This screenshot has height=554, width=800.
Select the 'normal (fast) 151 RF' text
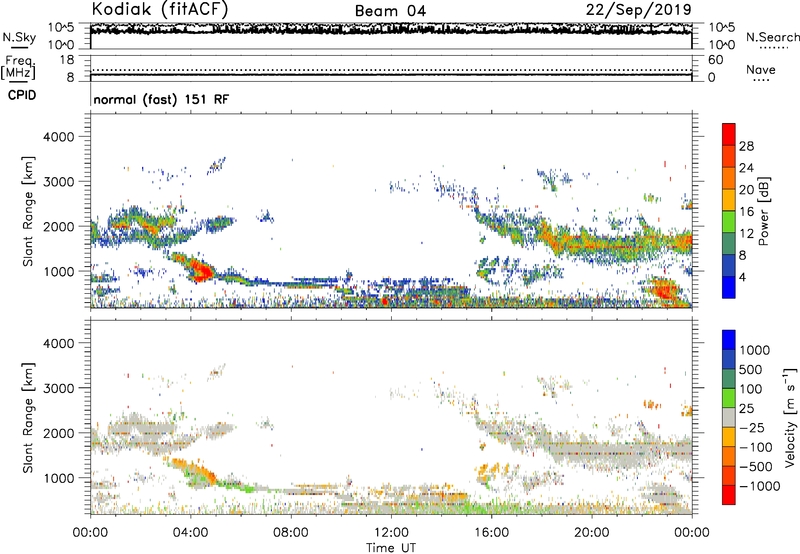161,99
